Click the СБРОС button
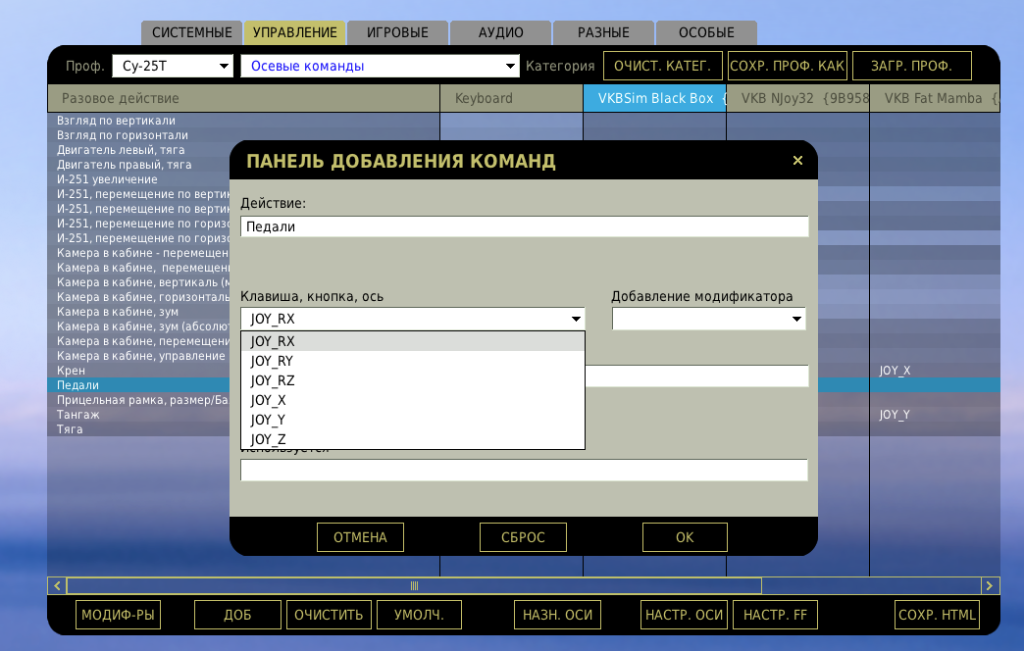The image size is (1024, 651). (523, 537)
